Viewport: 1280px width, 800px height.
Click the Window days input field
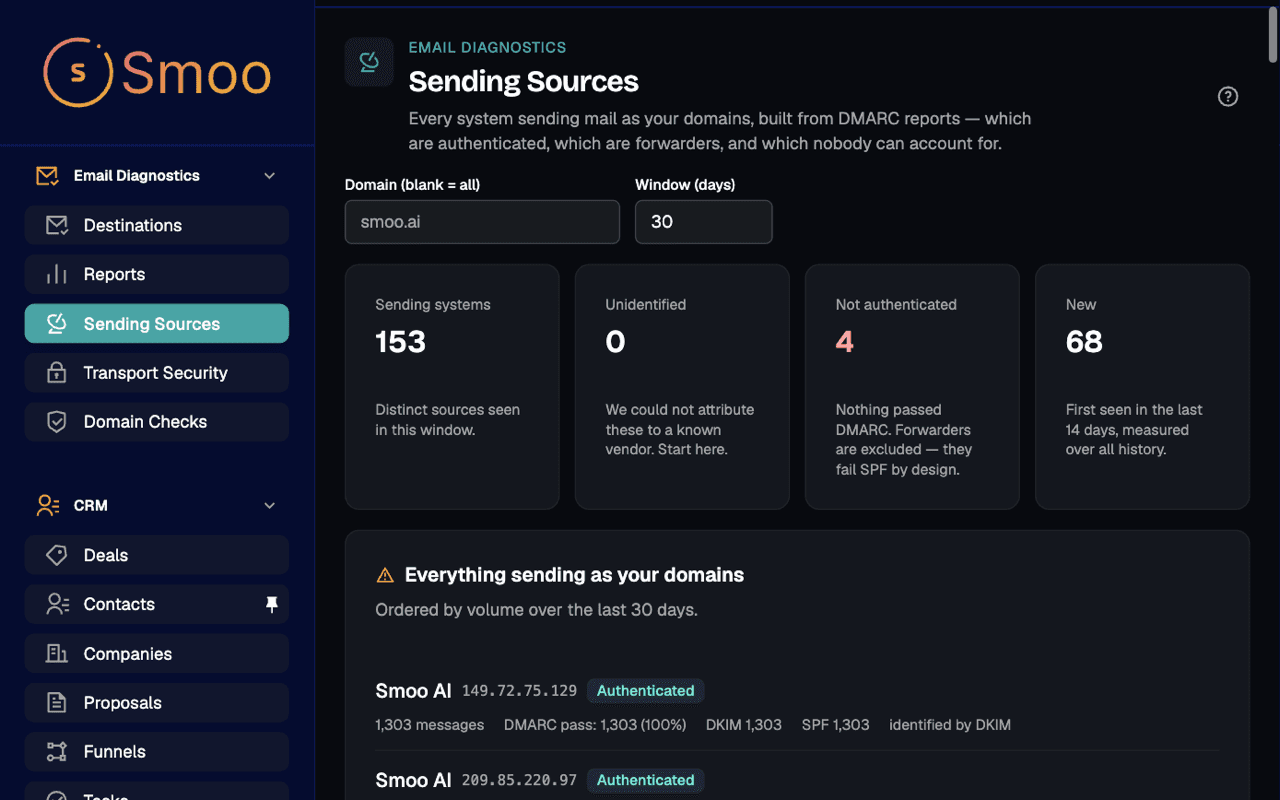click(704, 222)
